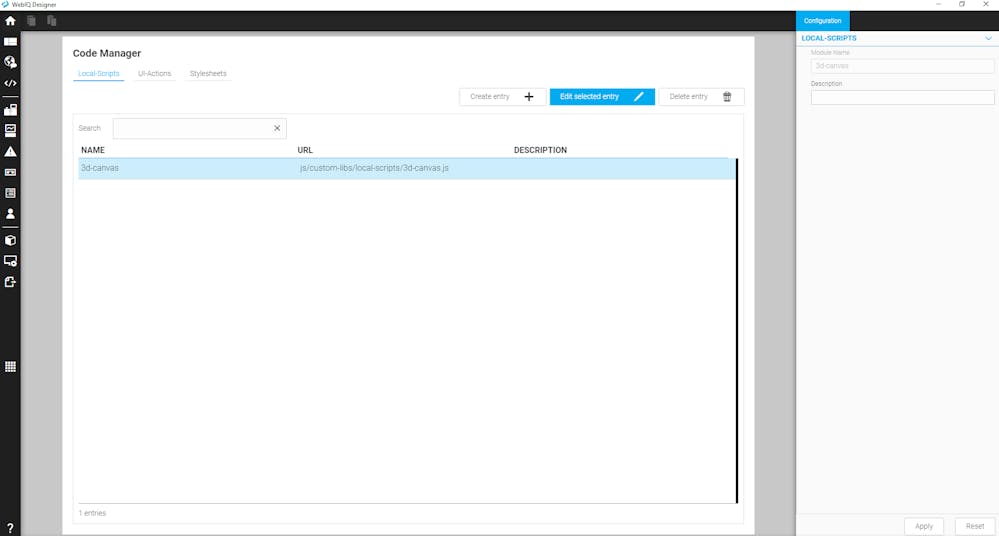Screen dimensions: 999x536
Task: Clear the search field with X
Action: click(x=277, y=128)
